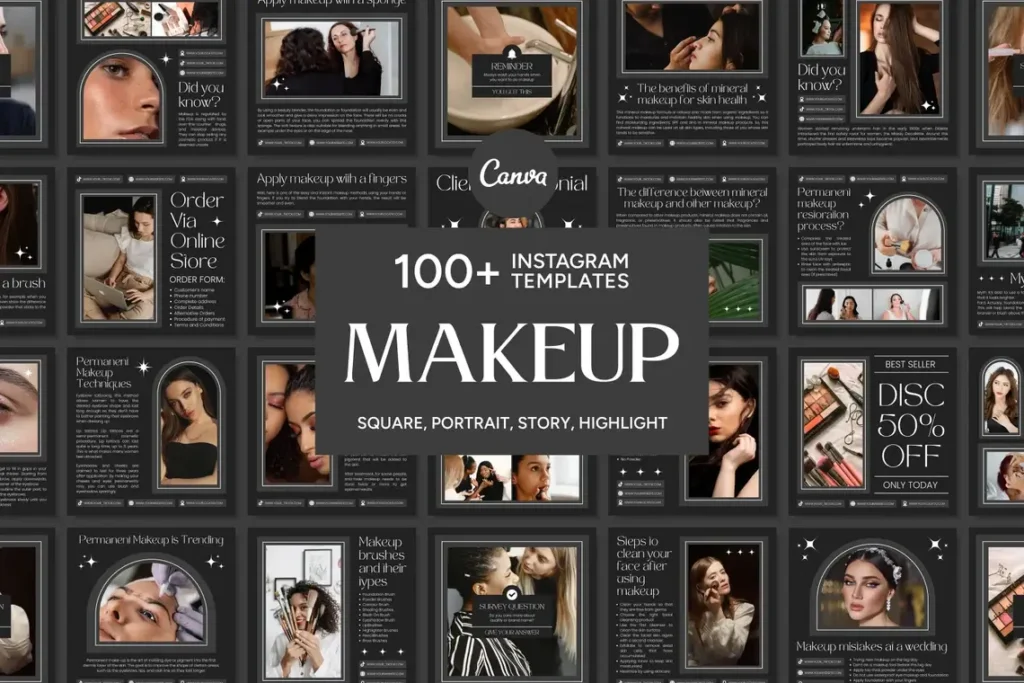
Task: Click the BEST SELLER label
Action: [x=910, y=365]
